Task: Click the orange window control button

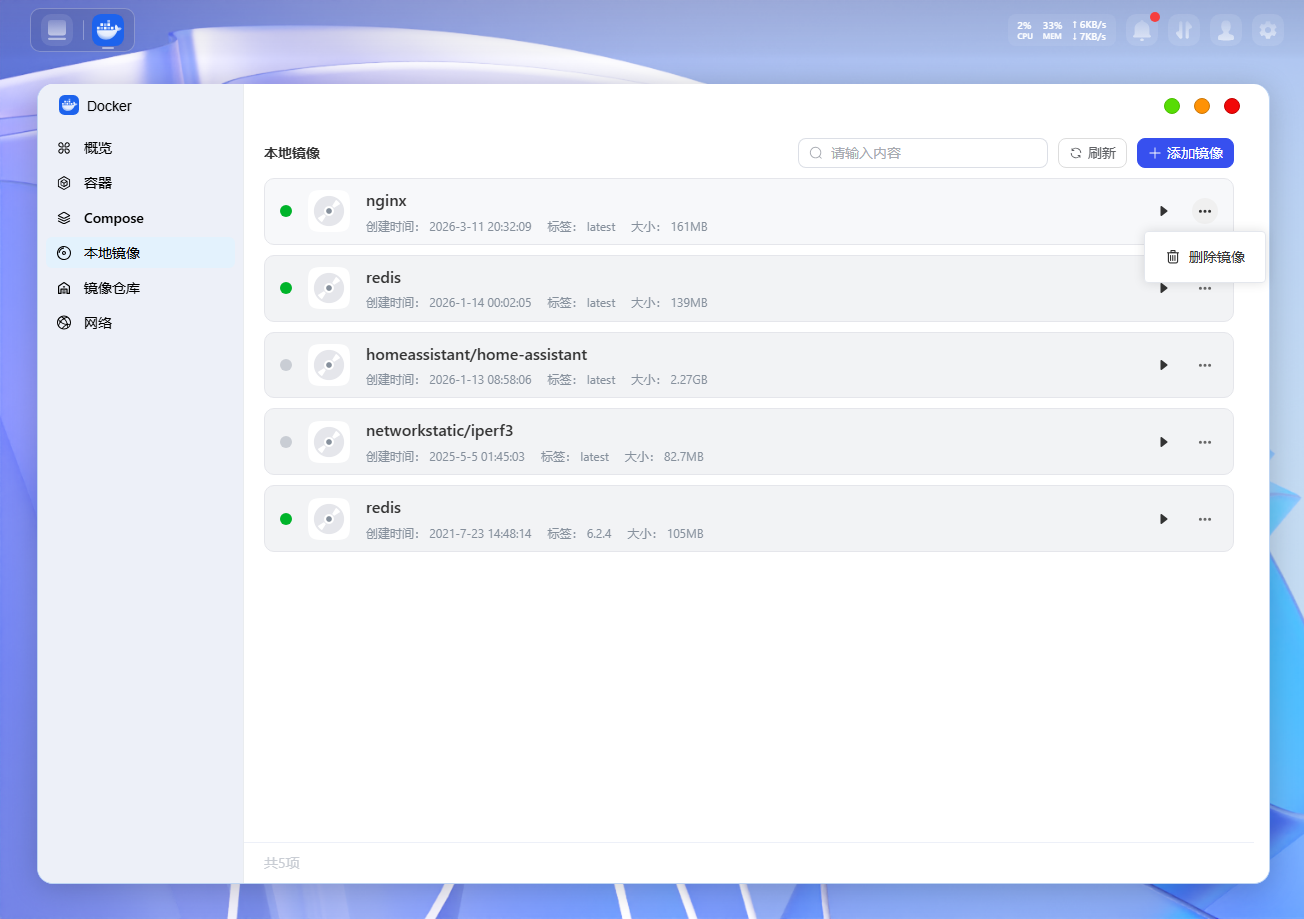Action: [1202, 106]
